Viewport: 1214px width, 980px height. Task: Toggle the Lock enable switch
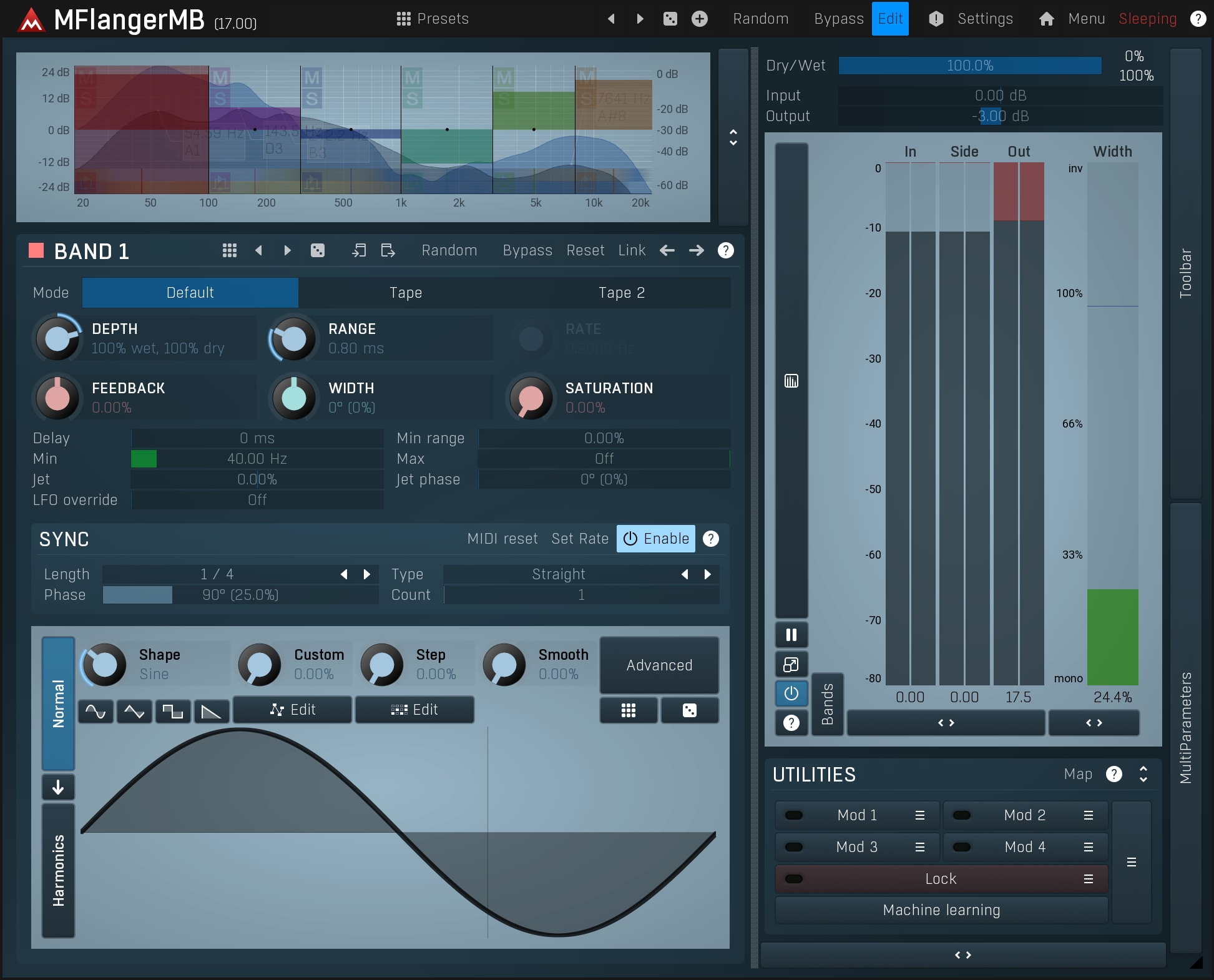[794, 879]
